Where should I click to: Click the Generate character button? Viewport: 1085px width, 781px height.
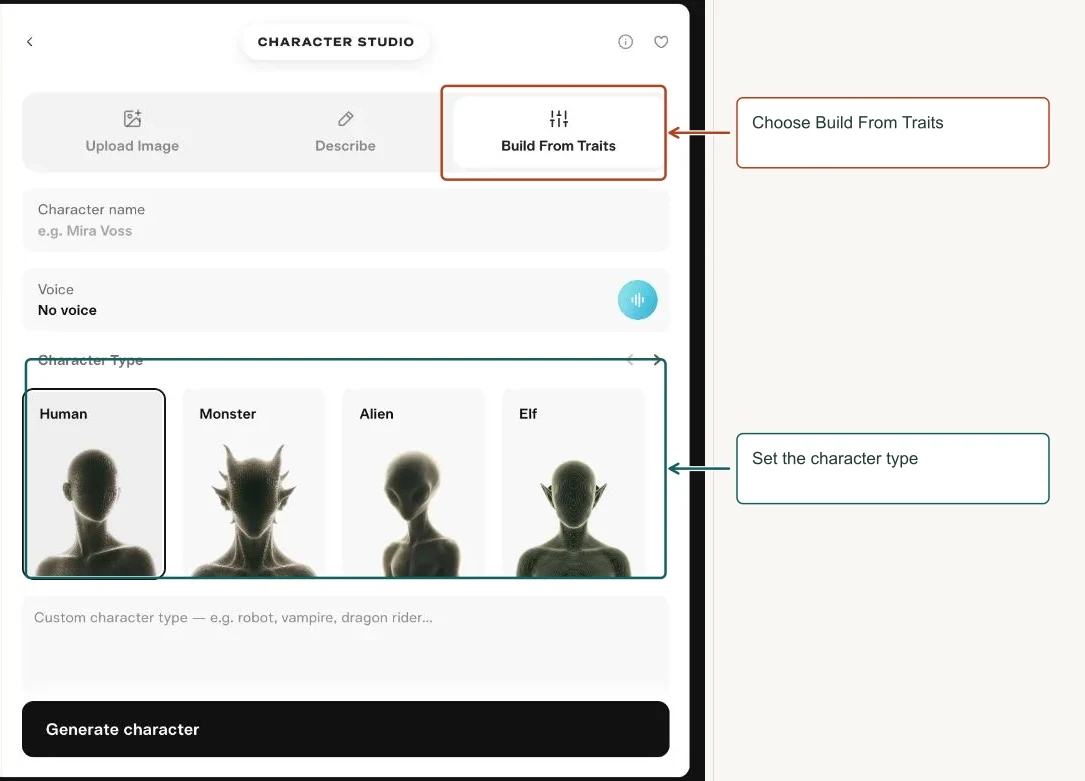346,729
